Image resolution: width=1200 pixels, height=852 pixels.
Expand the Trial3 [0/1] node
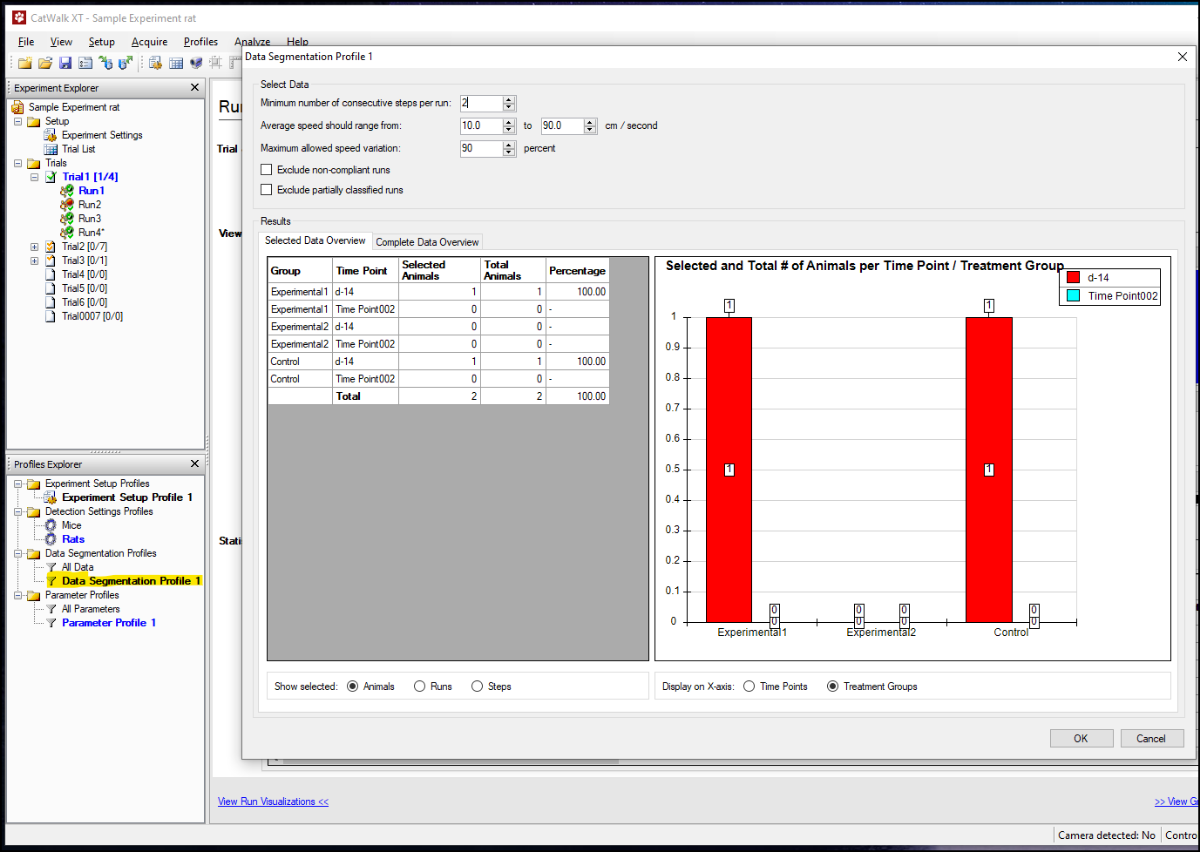point(35,260)
